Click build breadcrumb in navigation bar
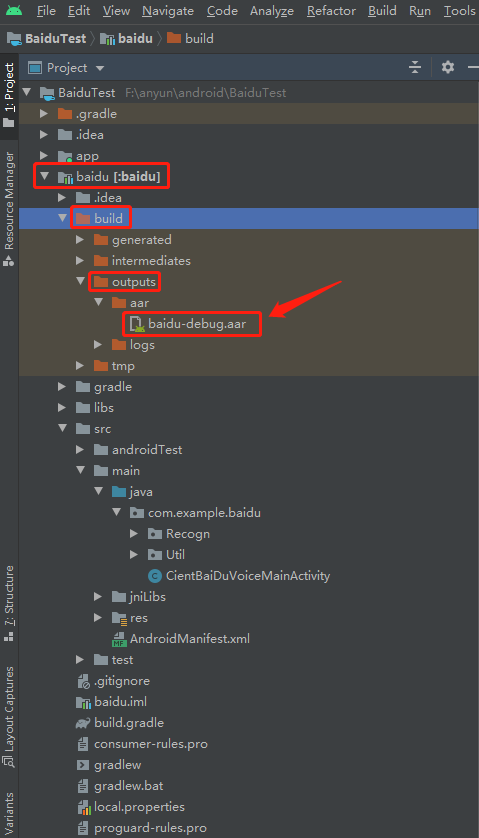Image resolution: width=479 pixels, height=838 pixels. coord(190,38)
